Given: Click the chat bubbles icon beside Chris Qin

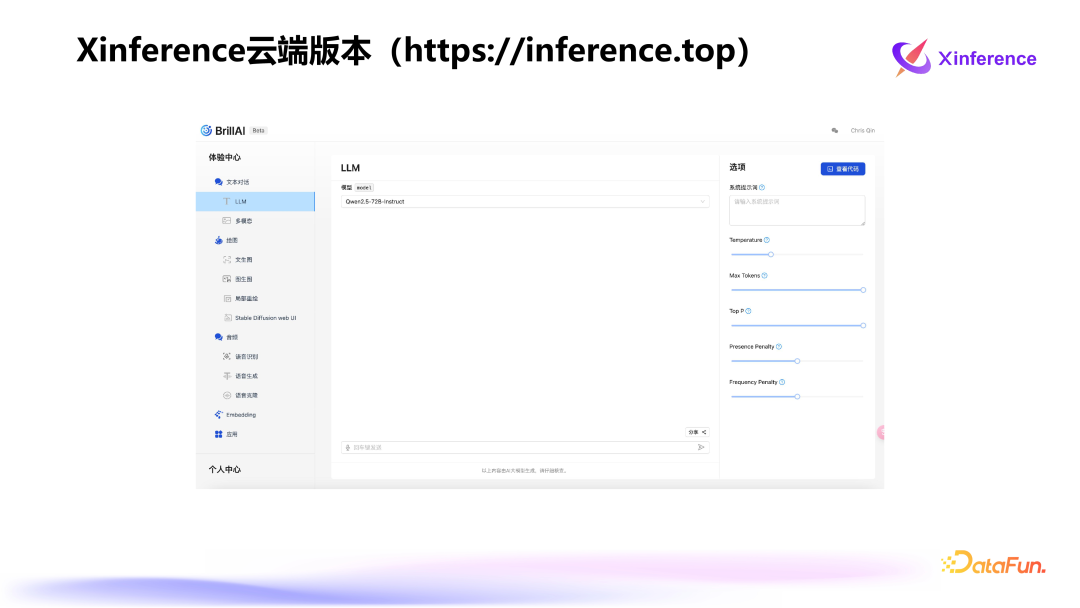Looking at the screenshot, I should (x=835, y=130).
